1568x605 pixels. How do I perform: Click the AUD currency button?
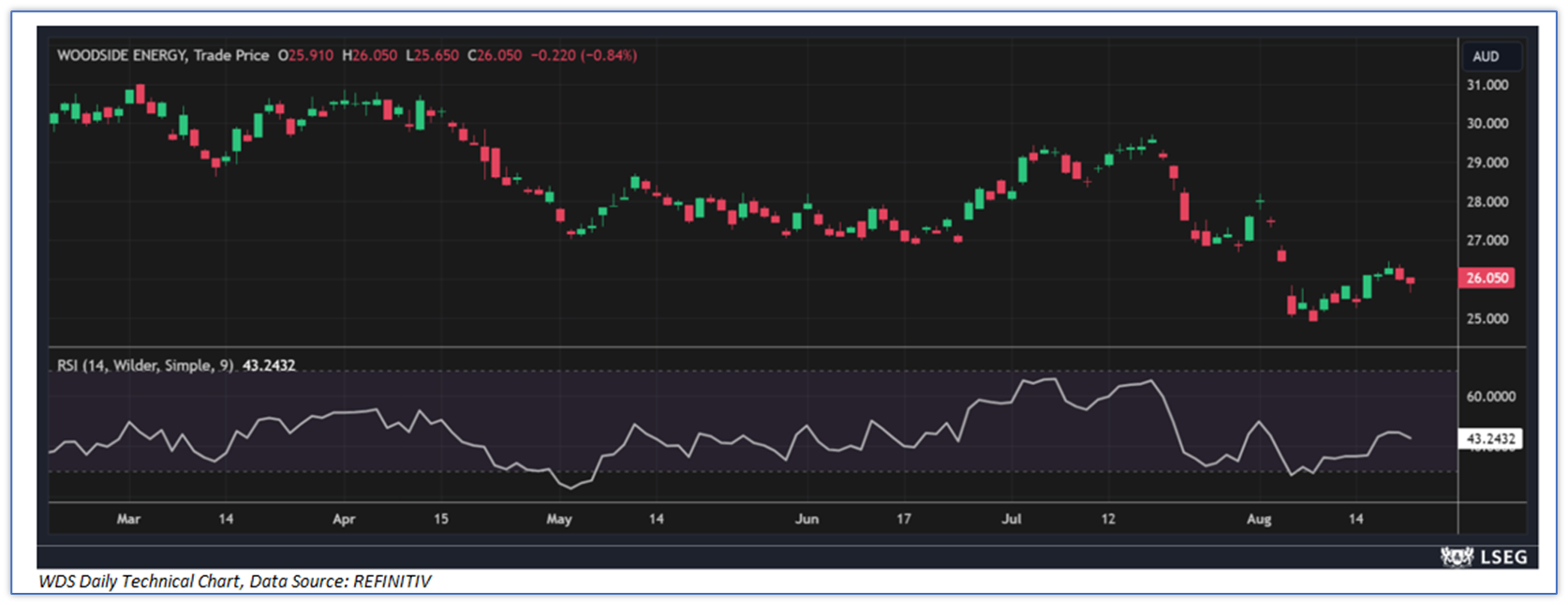point(1491,56)
